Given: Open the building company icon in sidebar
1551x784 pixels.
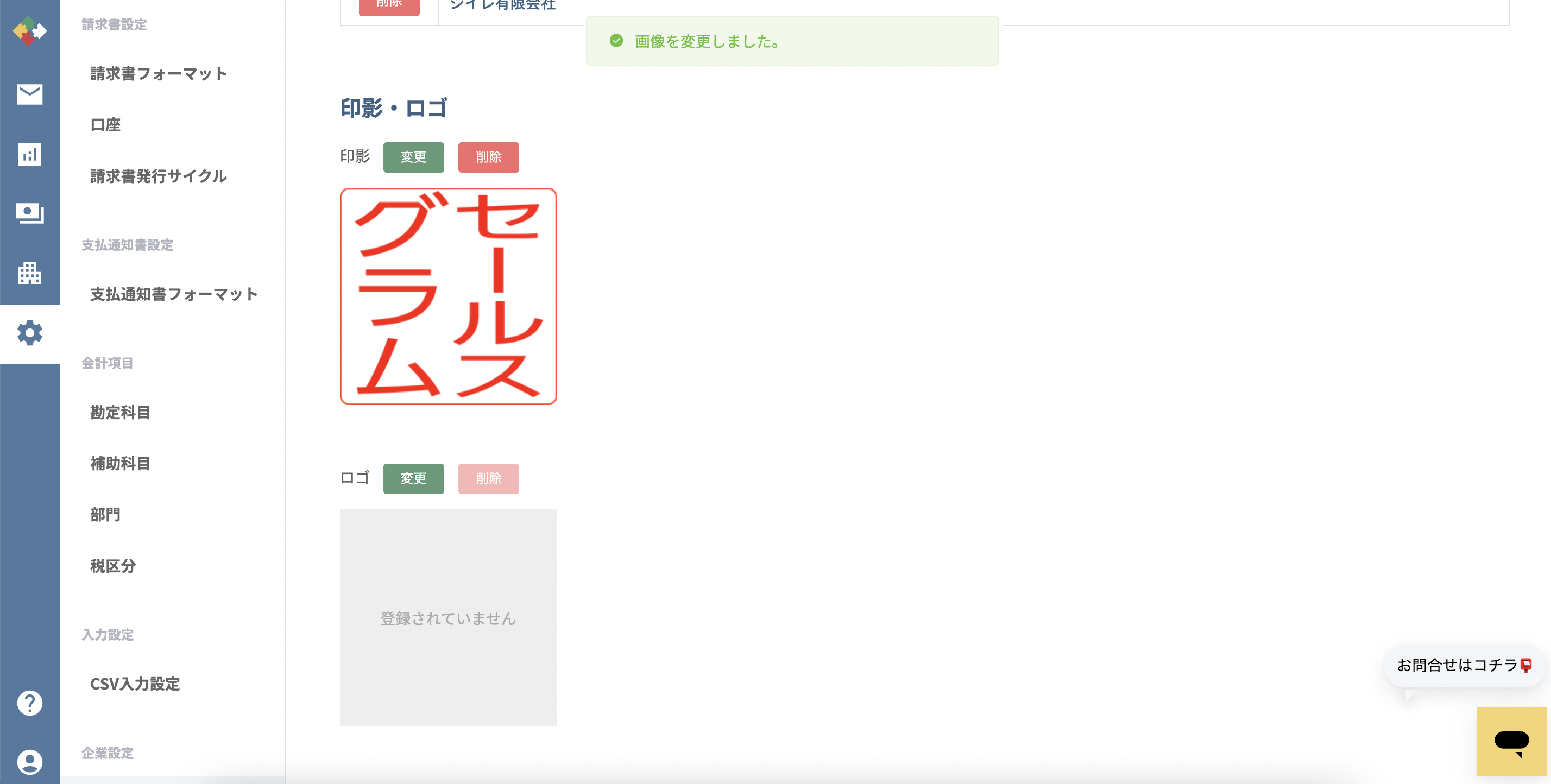Looking at the screenshot, I should (29, 274).
